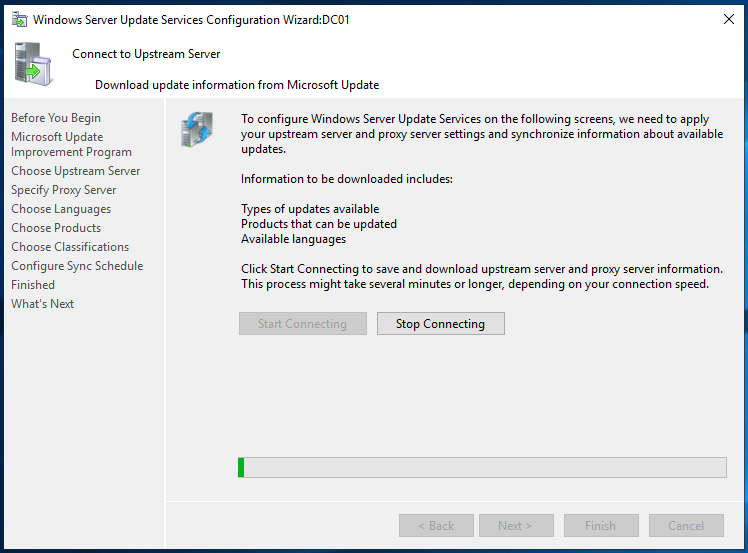Go to Choose Products step
This screenshot has height=553, width=748.
pos(56,228)
